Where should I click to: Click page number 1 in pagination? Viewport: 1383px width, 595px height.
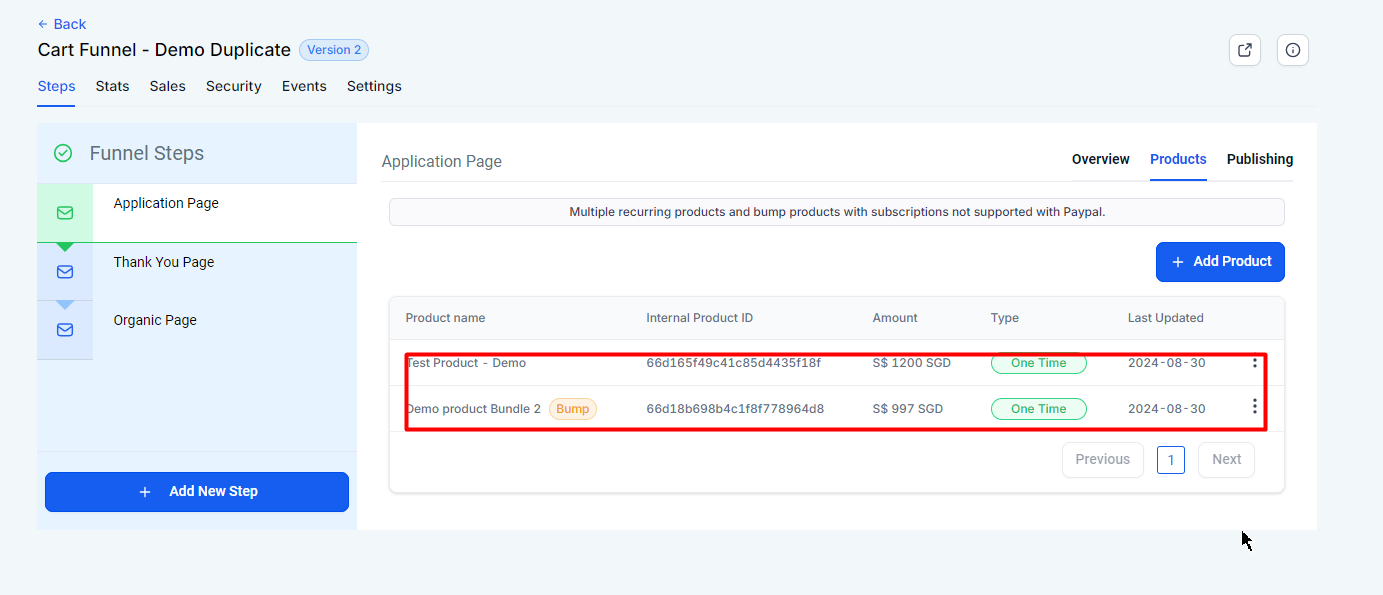tap(1171, 460)
